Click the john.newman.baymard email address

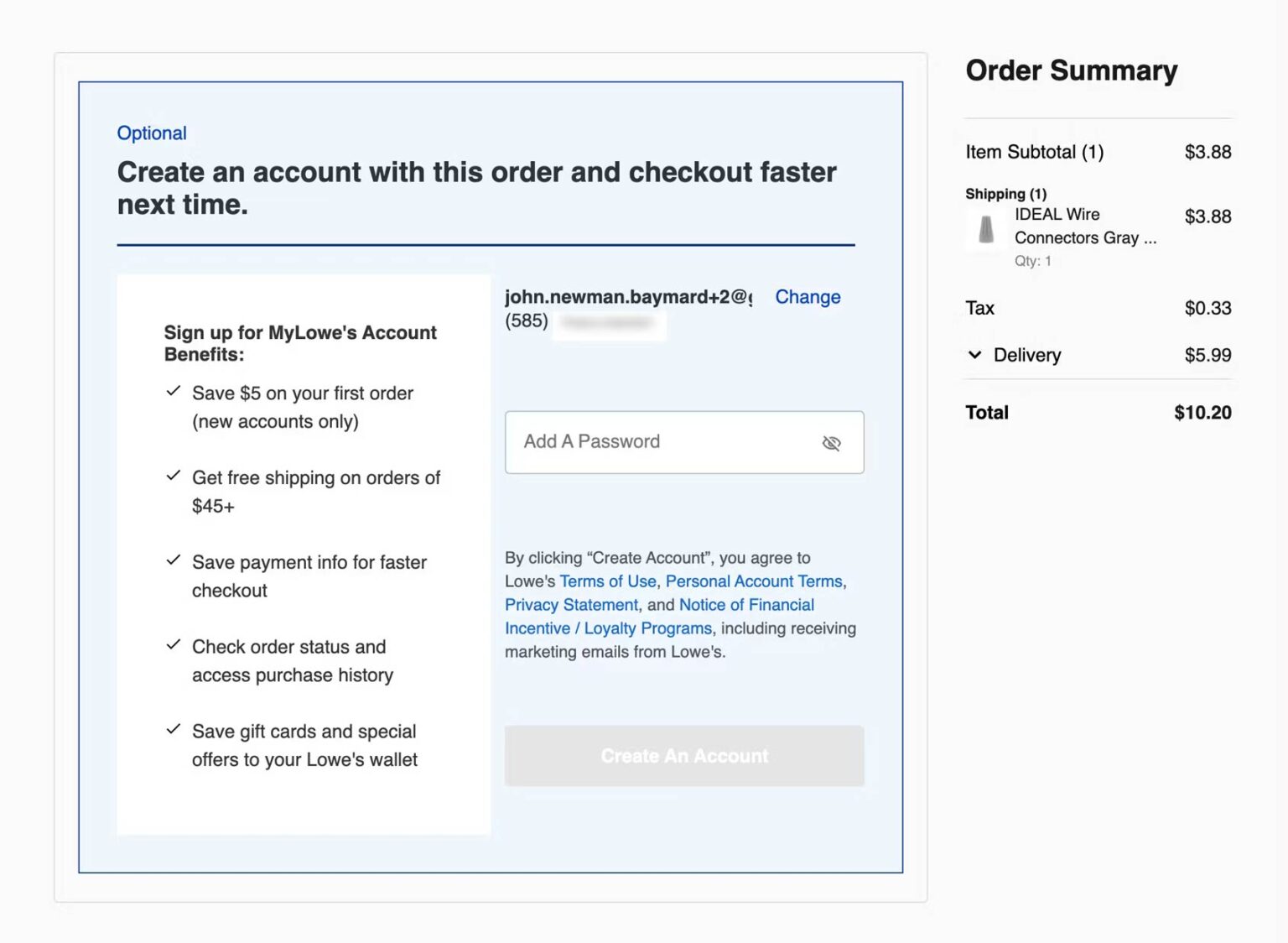[628, 297]
